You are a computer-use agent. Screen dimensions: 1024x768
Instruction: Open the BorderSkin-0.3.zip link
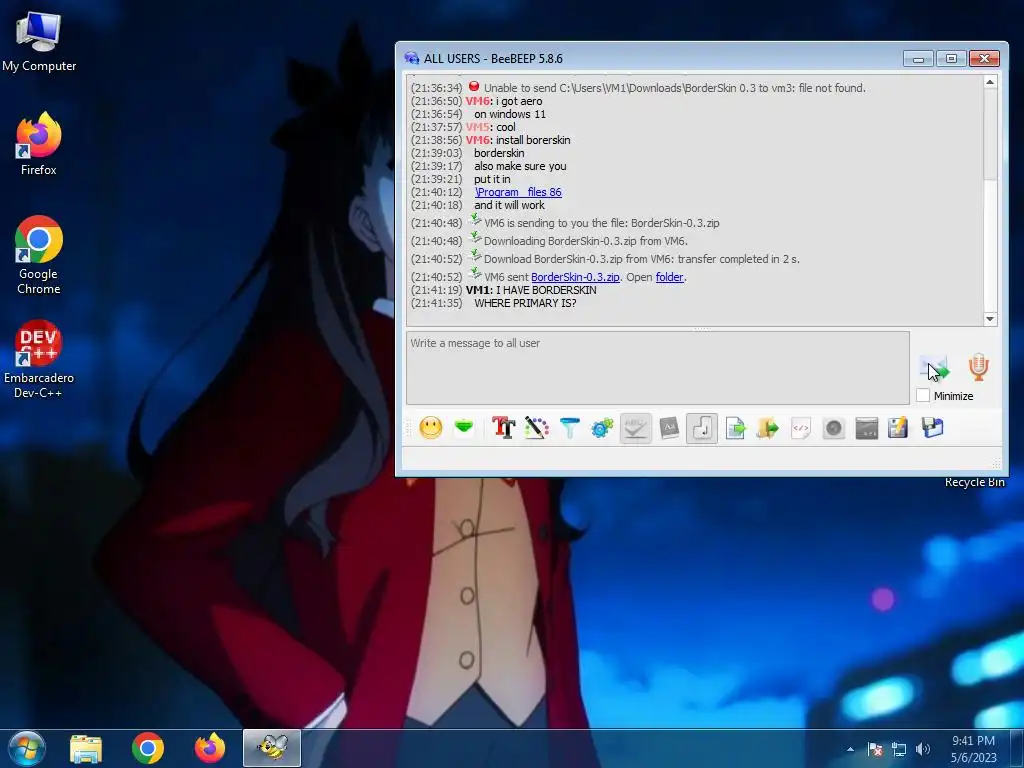(x=575, y=277)
